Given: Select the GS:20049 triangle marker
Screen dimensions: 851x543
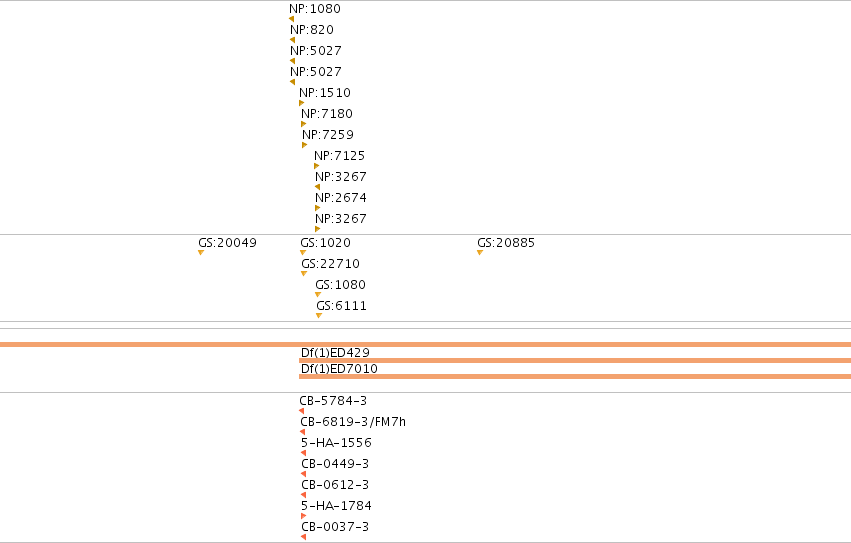Looking at the screenshot, I should point(201,252).
